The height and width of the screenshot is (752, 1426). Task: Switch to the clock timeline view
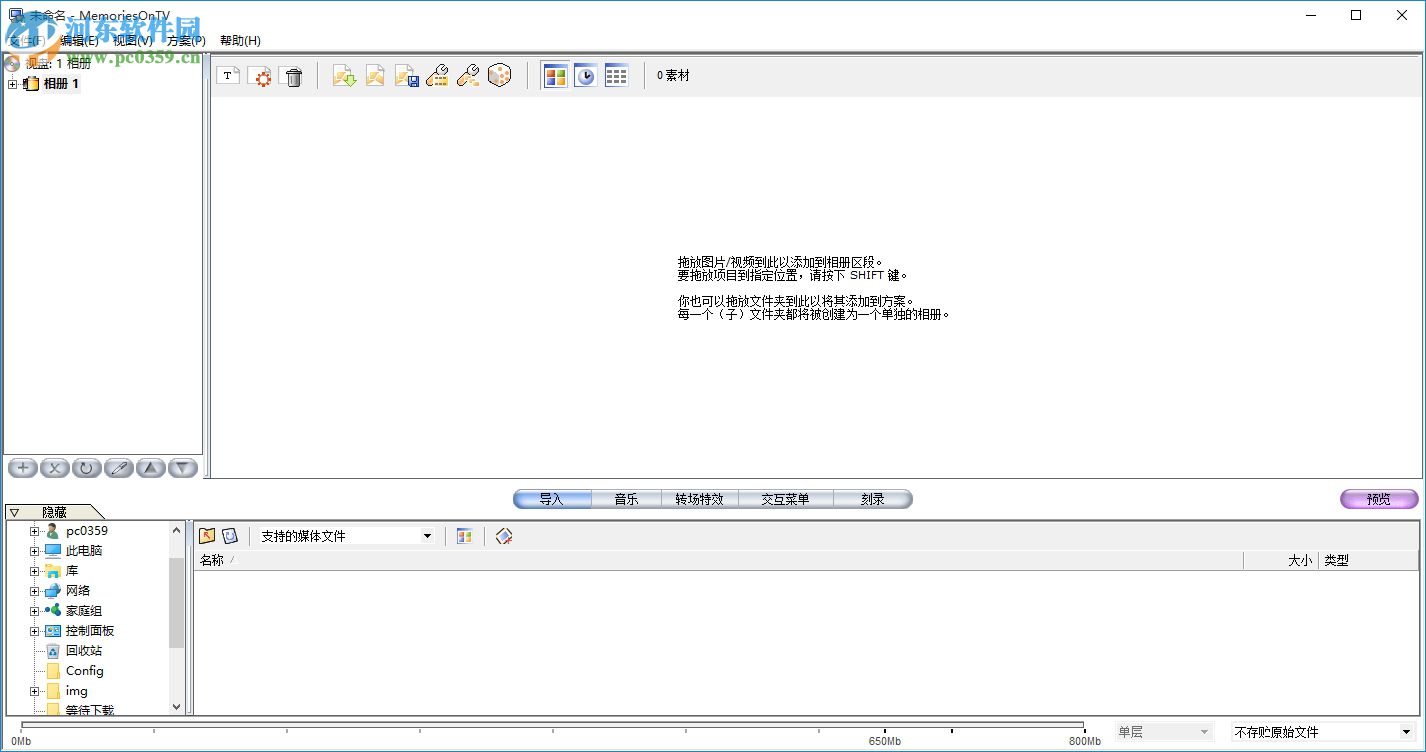[586, 76]
